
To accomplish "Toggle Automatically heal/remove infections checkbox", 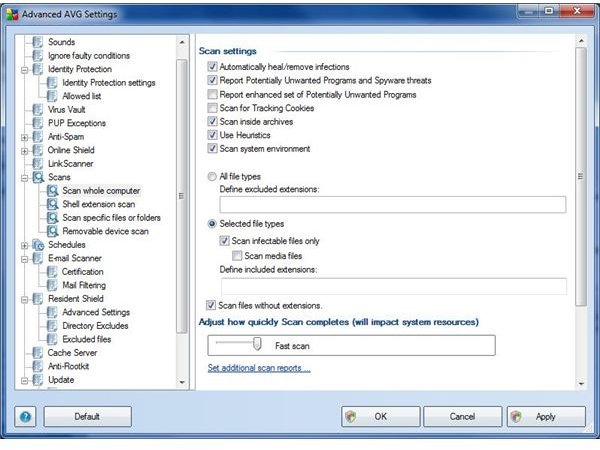I will [x=212, y=67].
